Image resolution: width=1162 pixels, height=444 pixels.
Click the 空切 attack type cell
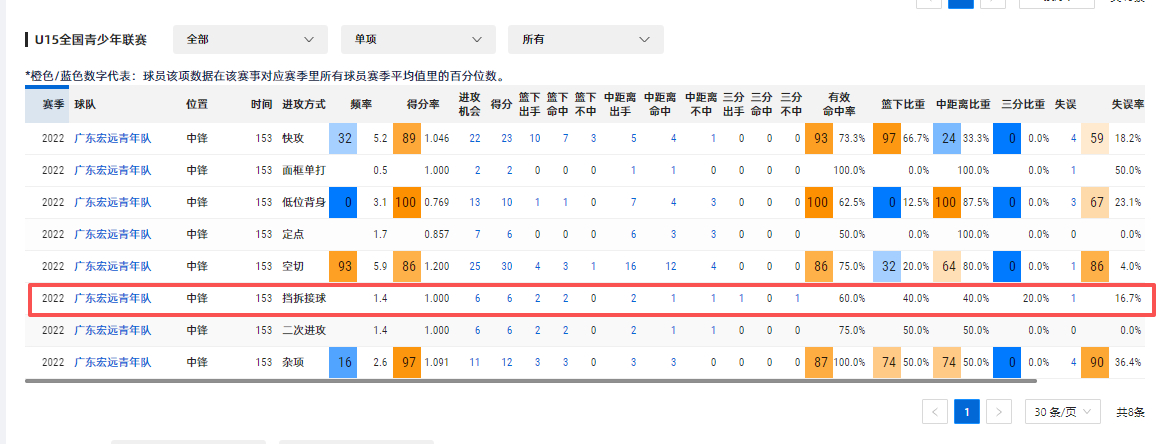pyautogui.click(x=293, y=266)
